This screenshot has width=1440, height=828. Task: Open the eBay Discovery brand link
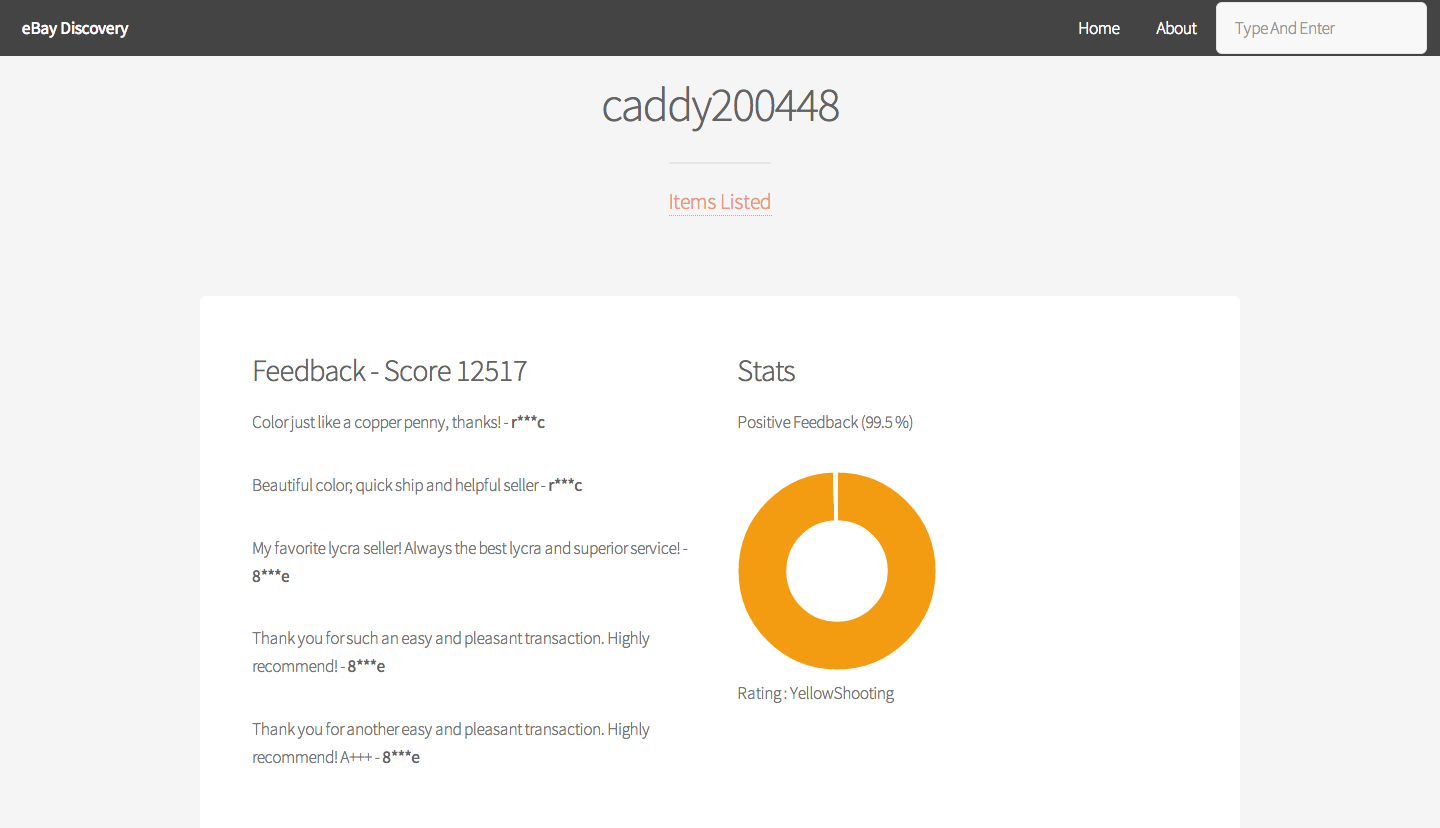point(75,28)
